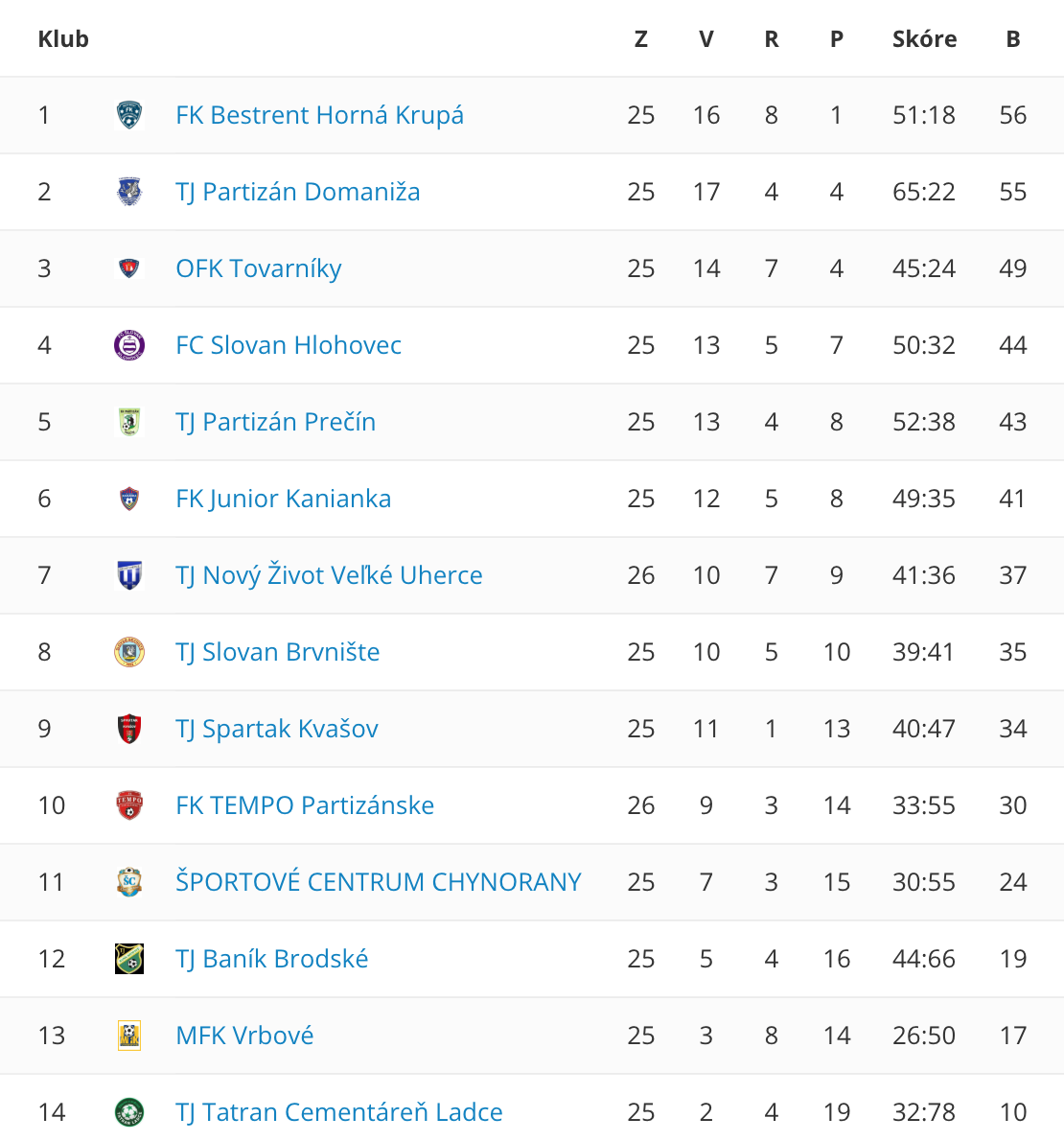This screenshot has width=1064, height=1141.
Task: Open the FK Bestrent Horná Krupá team link
Action: point(319,115)
